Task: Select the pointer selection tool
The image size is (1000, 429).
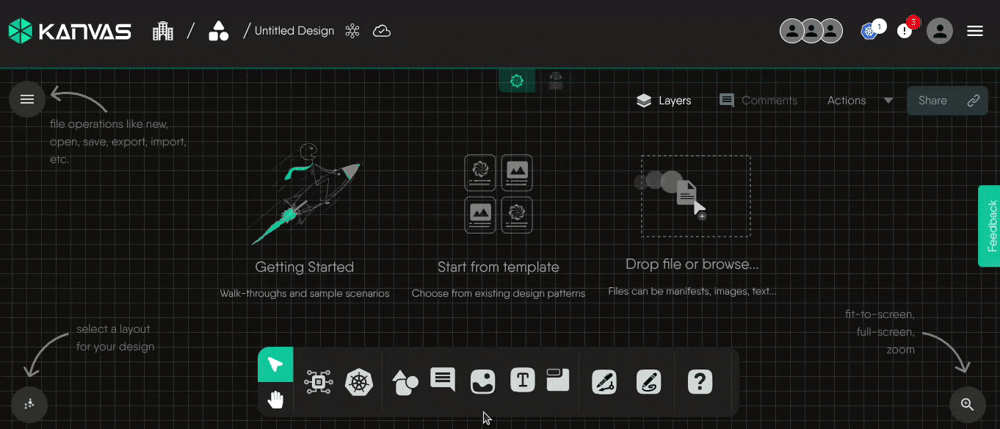Action: point(275,364)
